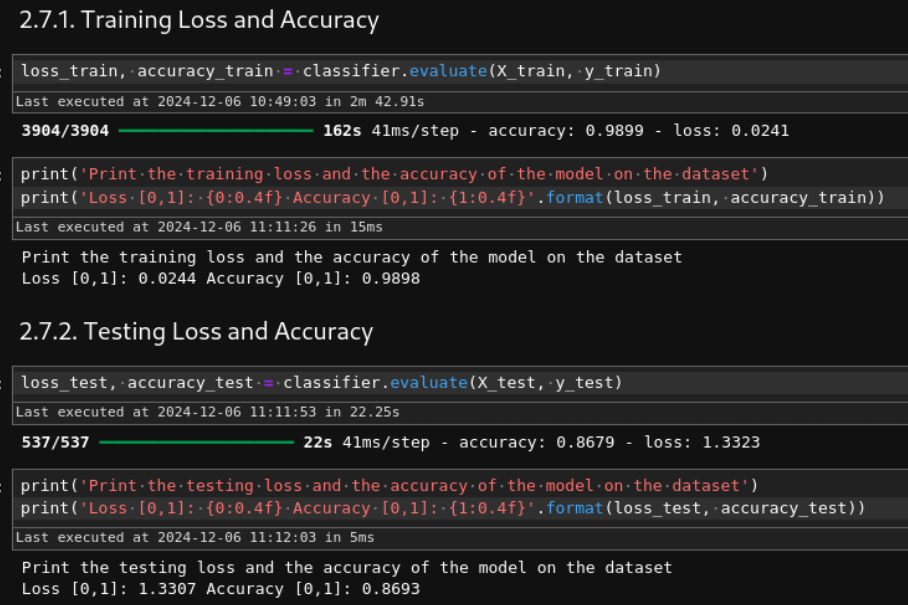This screenshot has width=908, height=605.
Task: Click the '2.7.2. Testing Loss and Accuracy' heading
Action: (196, 332)
